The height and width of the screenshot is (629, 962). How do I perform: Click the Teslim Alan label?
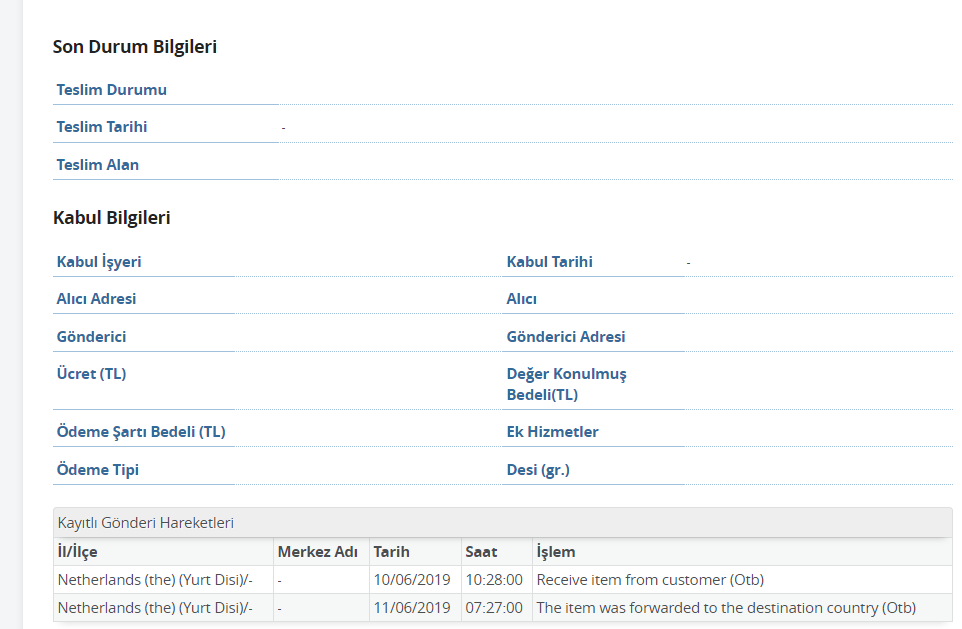point(98,165)
